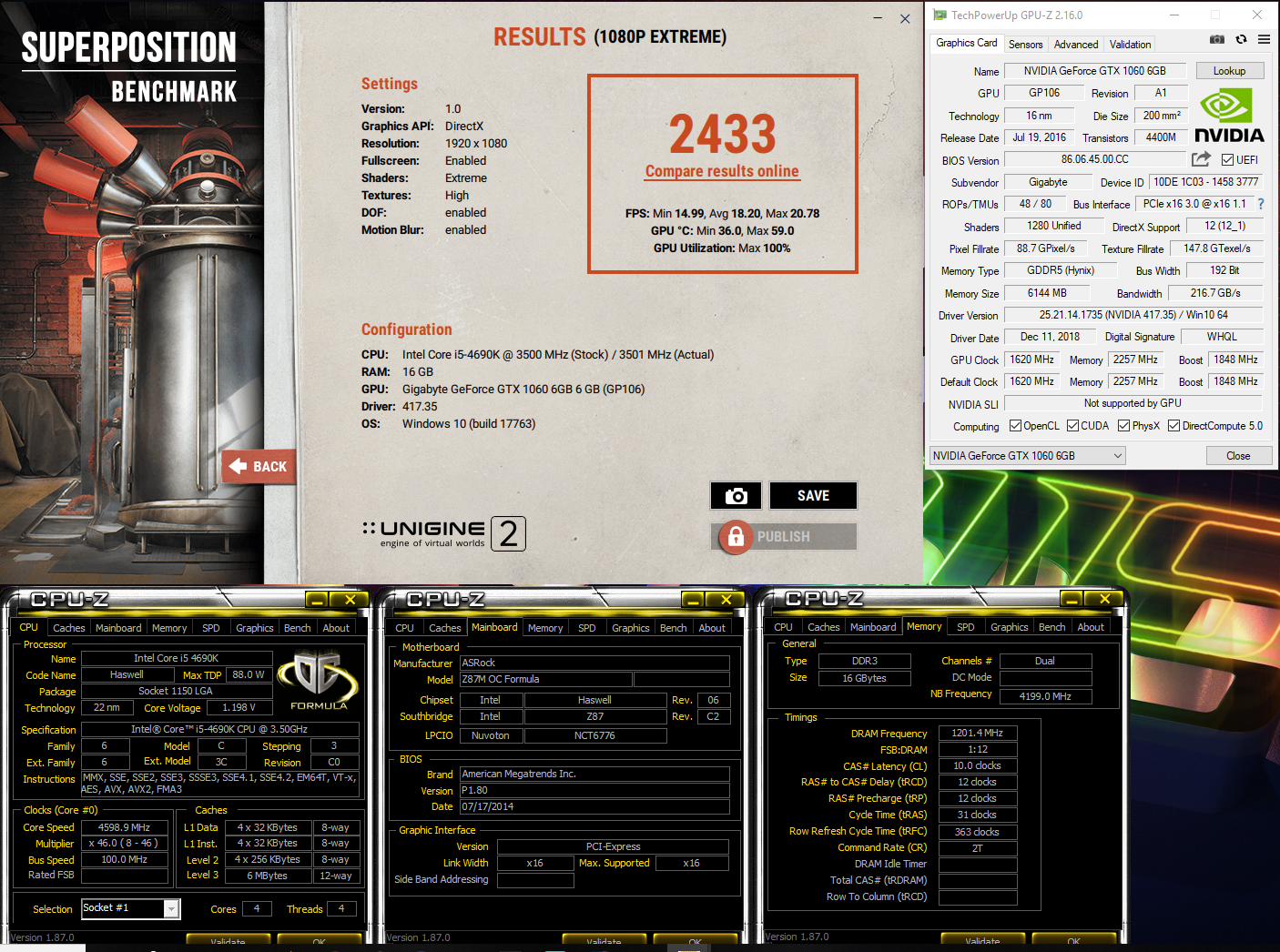Click the GPU-Z screenshot camera icon

1217,40
